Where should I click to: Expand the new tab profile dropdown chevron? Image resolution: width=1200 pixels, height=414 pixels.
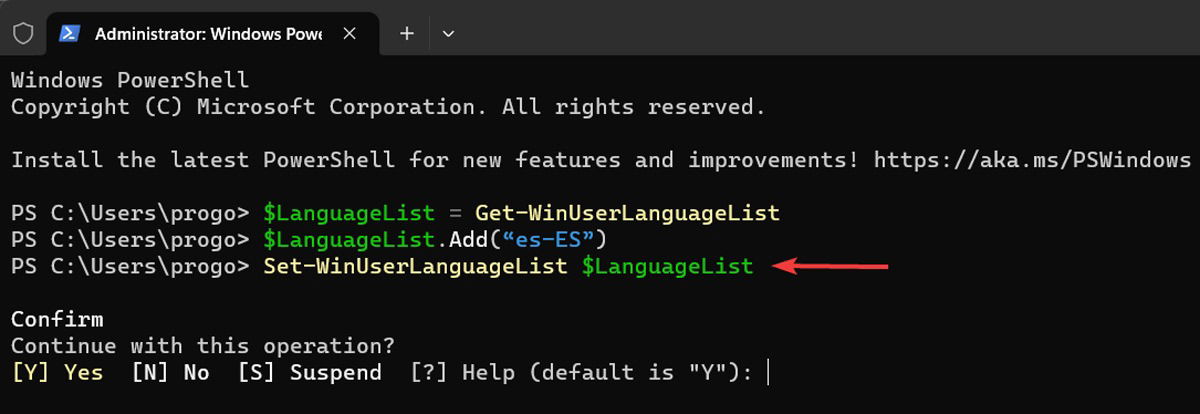coord(448,33)
